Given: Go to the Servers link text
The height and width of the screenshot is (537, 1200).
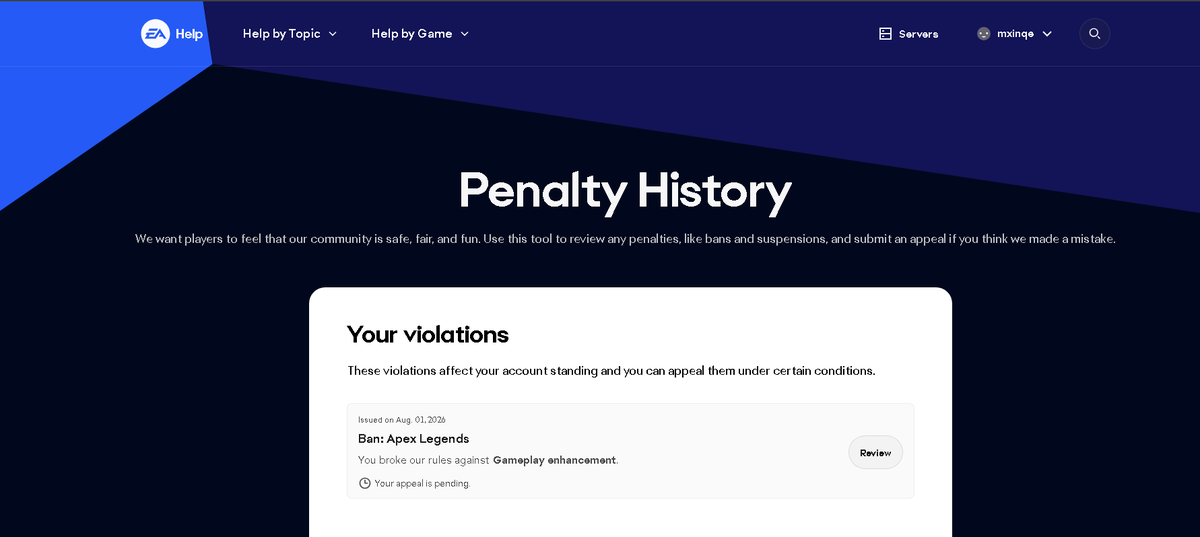Looking at the screenshot, I should click(x=918, y=34).
